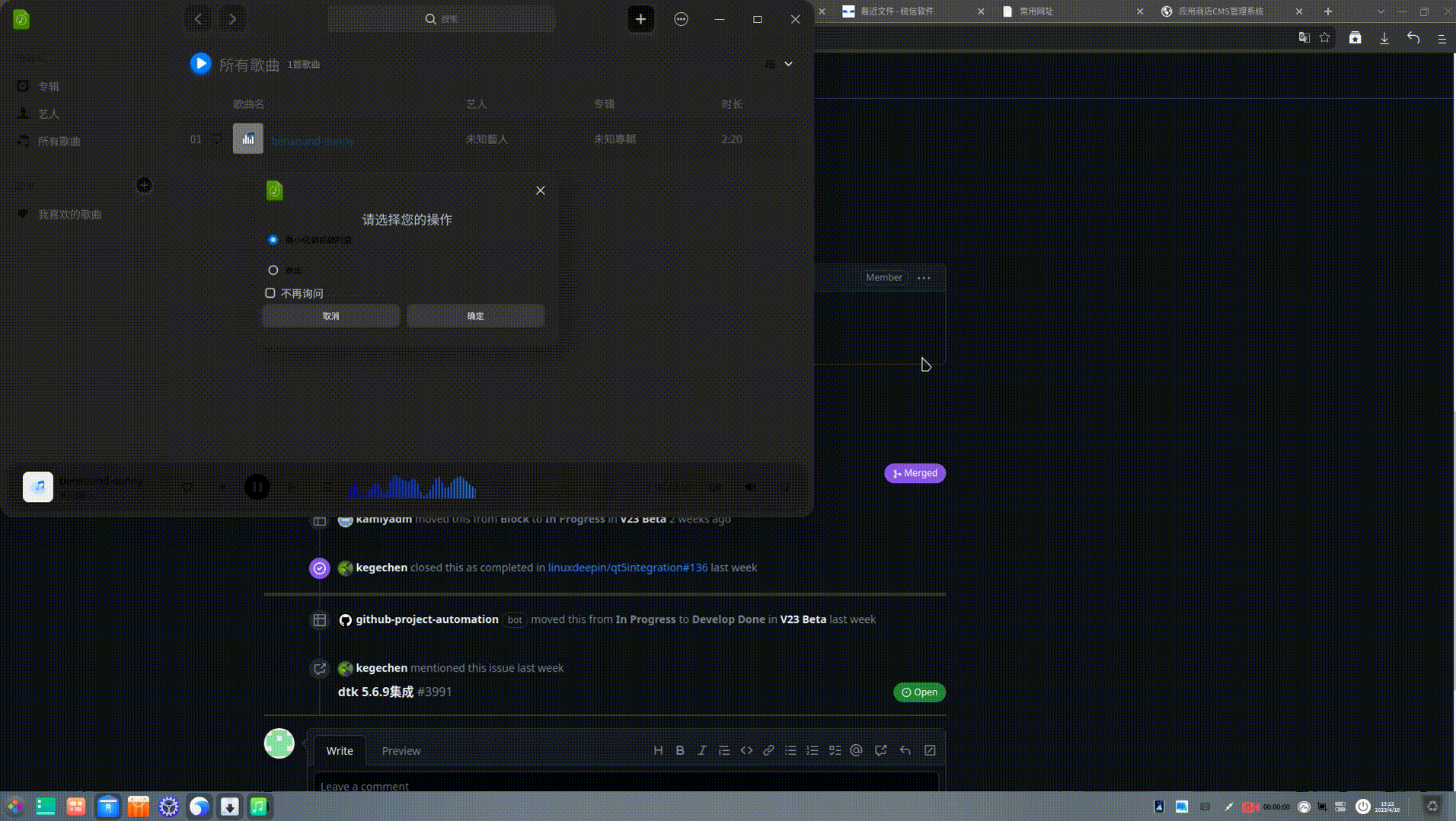The height and width of the screenshot is (821, 1456).
Task: Open the browser downloads icon
Action: pyautogui.click(x=1384, y=38)
